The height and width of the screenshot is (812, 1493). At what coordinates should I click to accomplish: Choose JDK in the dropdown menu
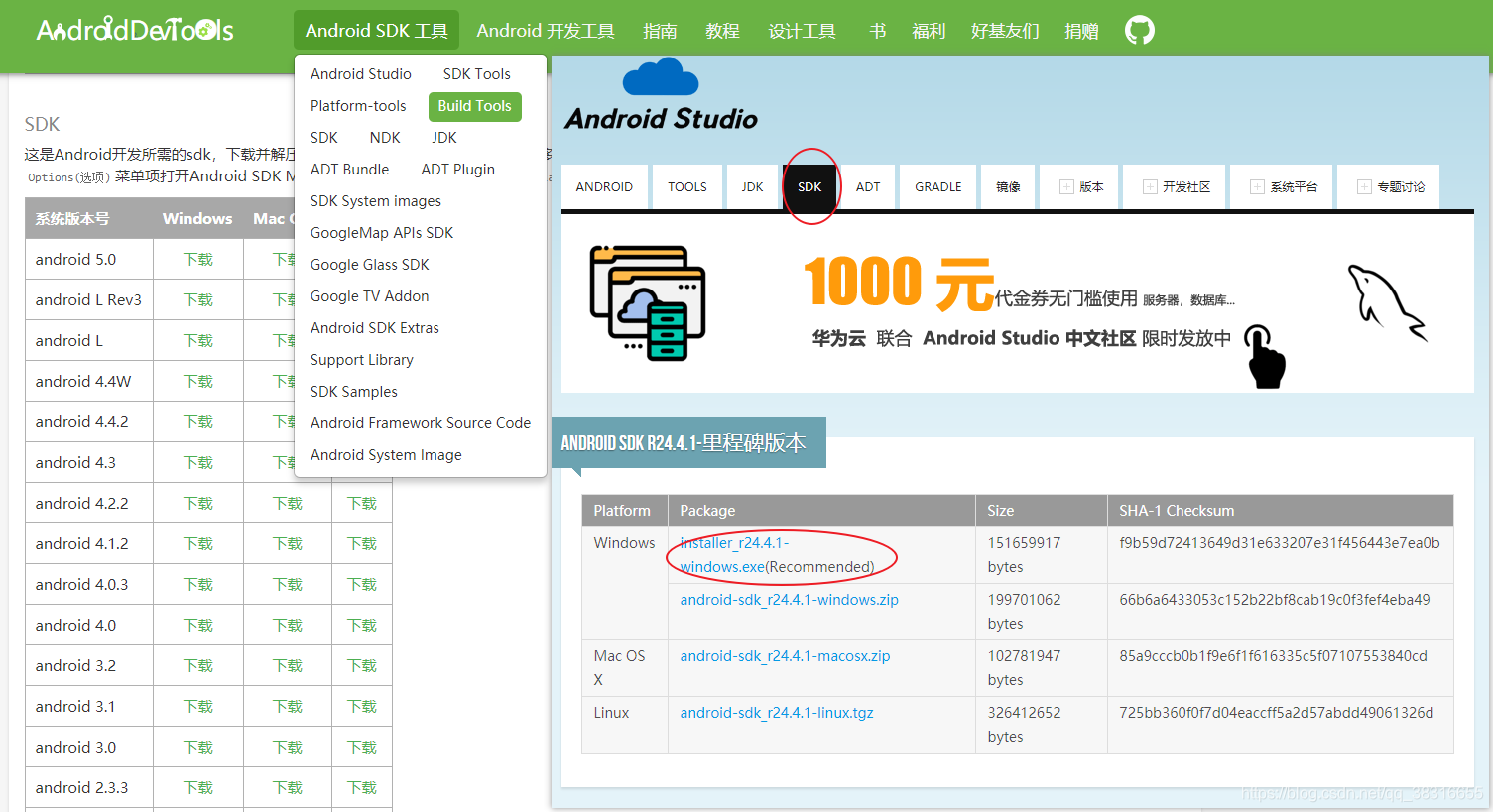pos(444,138)
